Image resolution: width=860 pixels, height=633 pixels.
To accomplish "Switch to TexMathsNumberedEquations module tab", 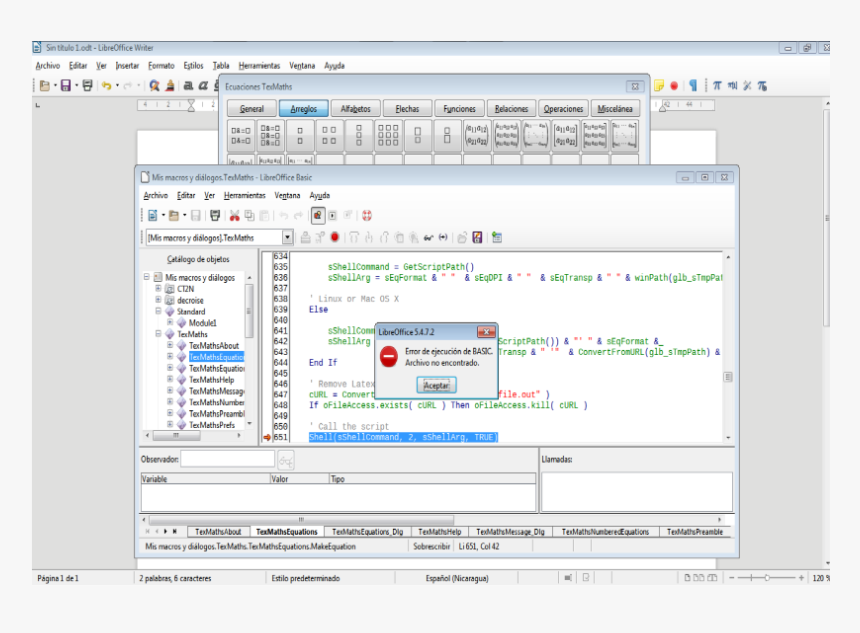I will tap(605, 532).
